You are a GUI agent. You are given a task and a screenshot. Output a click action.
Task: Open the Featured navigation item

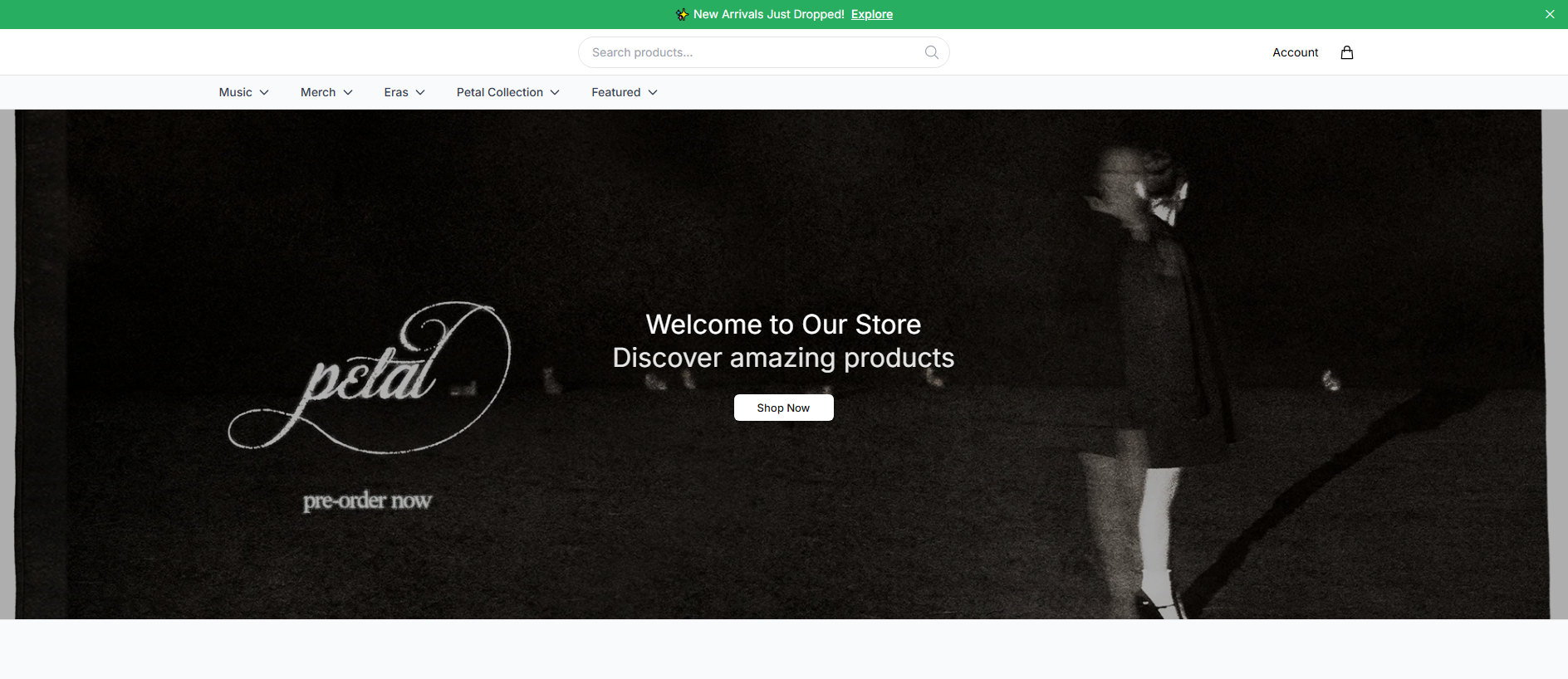click(616, 92)
